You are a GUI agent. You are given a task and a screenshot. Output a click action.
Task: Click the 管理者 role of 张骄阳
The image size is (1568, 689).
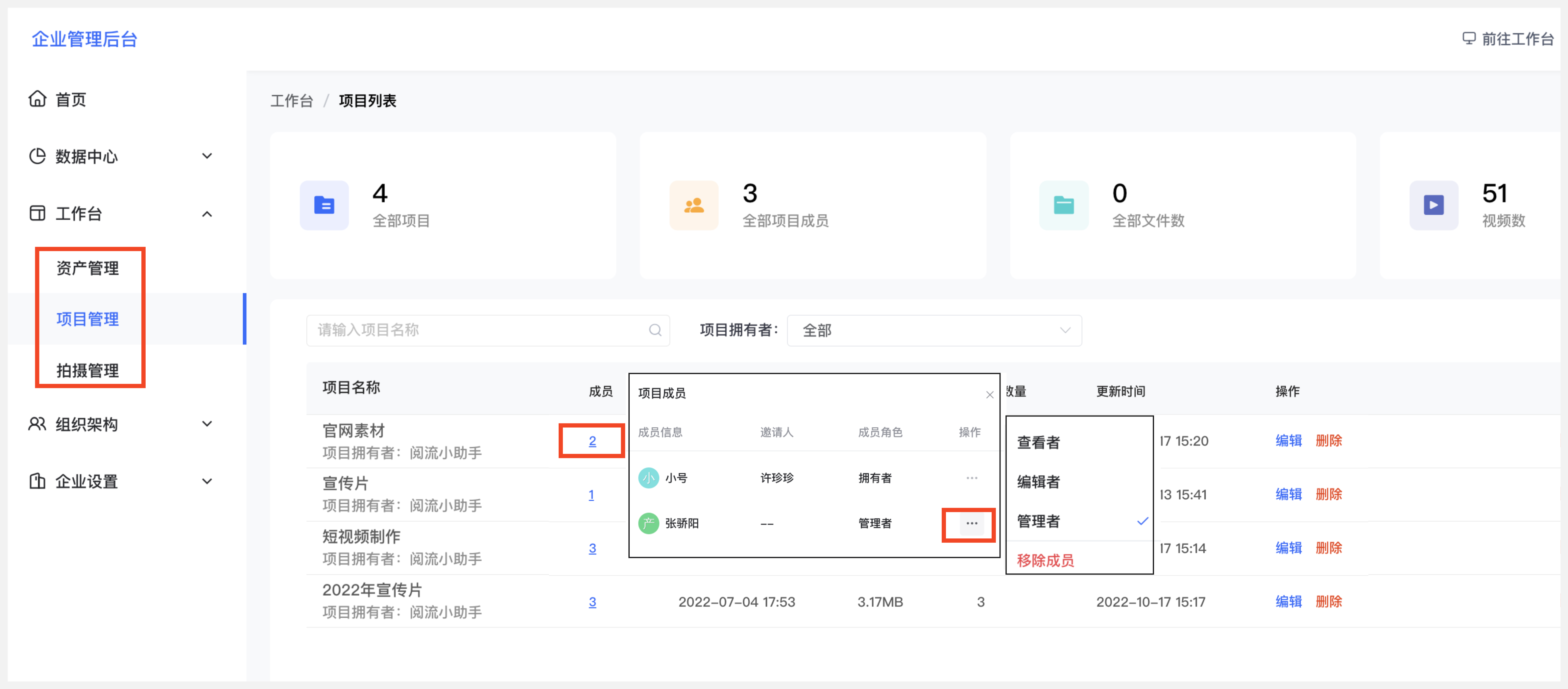[875, 523]
